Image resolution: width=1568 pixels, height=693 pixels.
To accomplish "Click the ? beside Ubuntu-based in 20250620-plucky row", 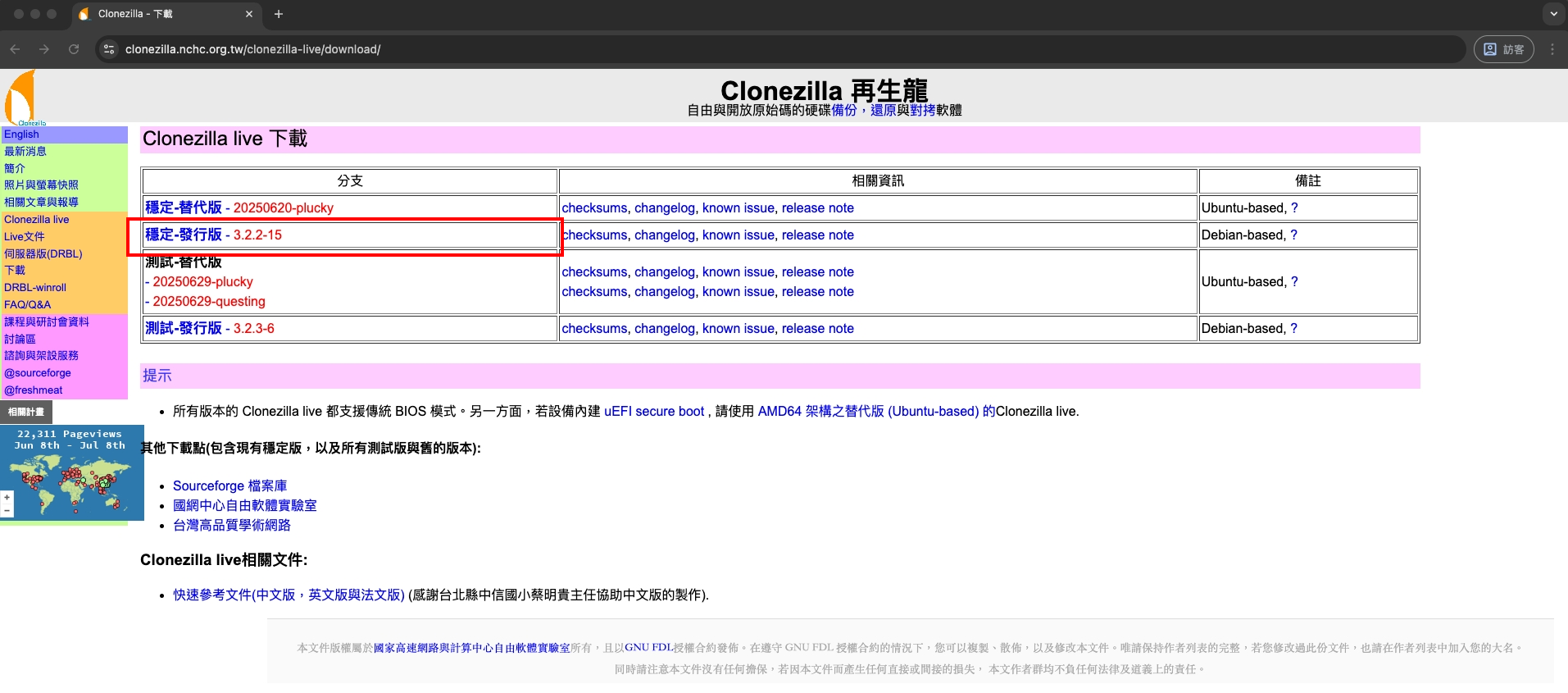I will tap(1294, 208).
